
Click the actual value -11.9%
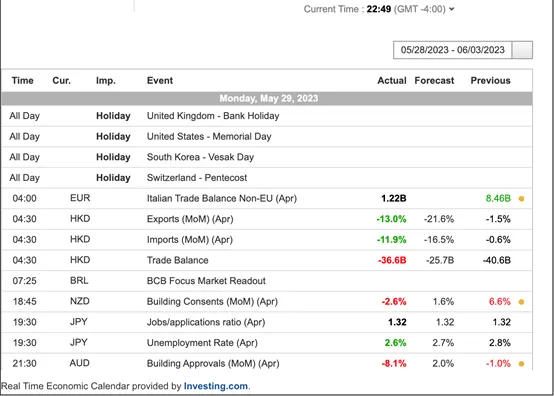[391, 240]
